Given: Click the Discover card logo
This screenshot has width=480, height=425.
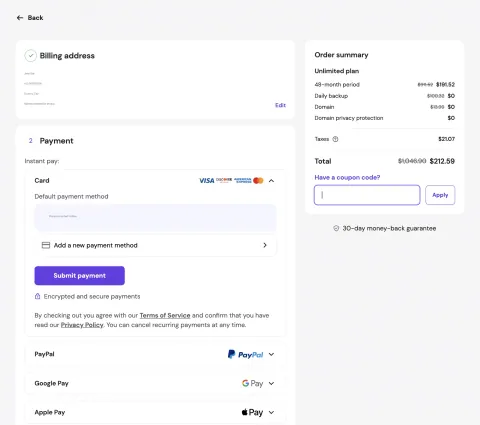Looking at the screenshot, I should pyautogui.click(x=224, y=180).
